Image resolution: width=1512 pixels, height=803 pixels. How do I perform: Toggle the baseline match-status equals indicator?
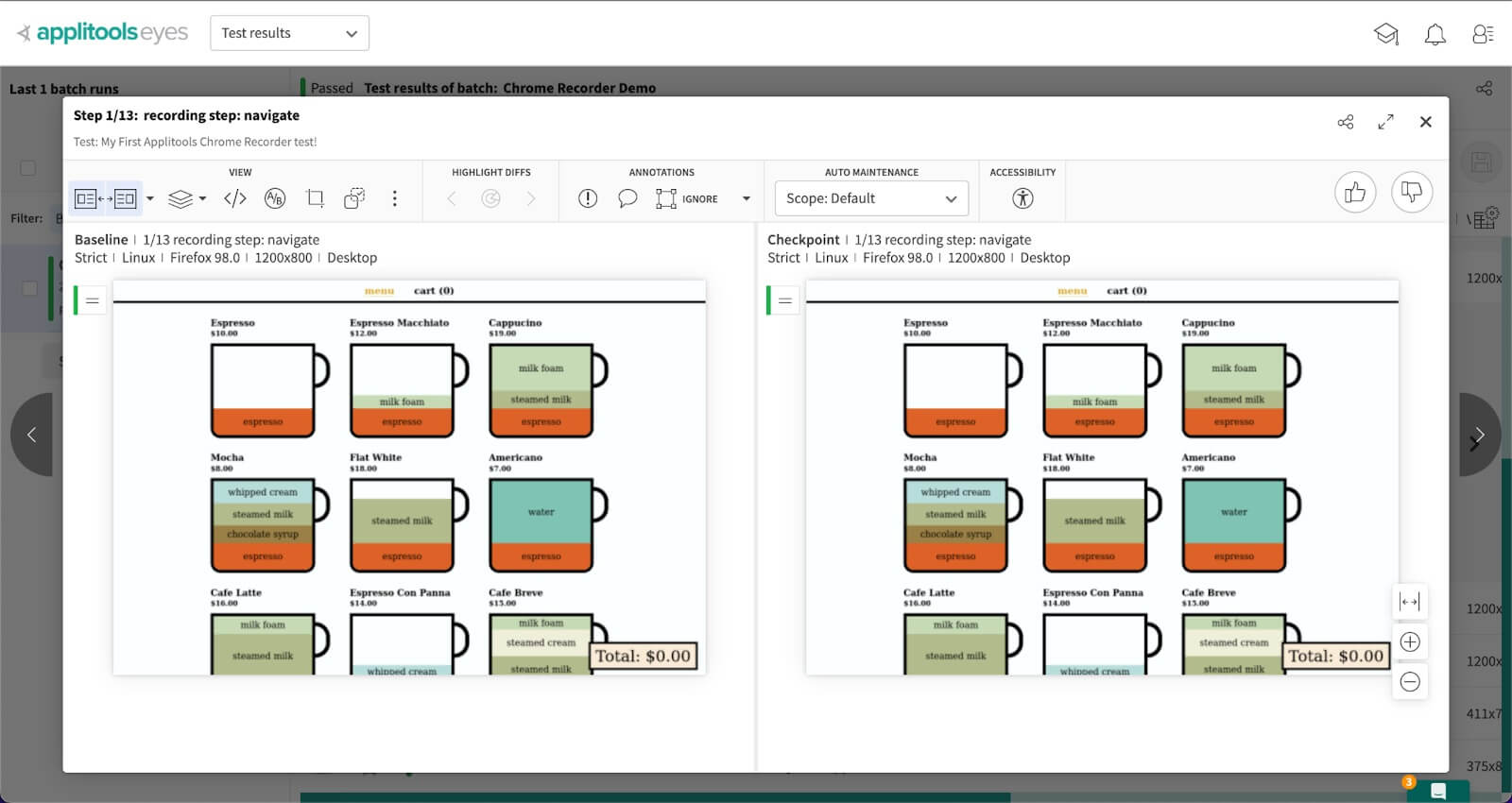92,300
